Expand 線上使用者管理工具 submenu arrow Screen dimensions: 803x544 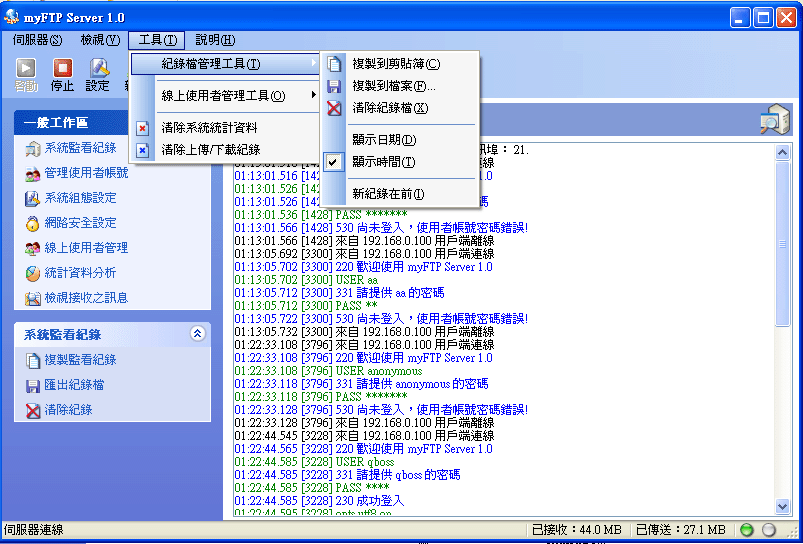(x=313, y=95)
